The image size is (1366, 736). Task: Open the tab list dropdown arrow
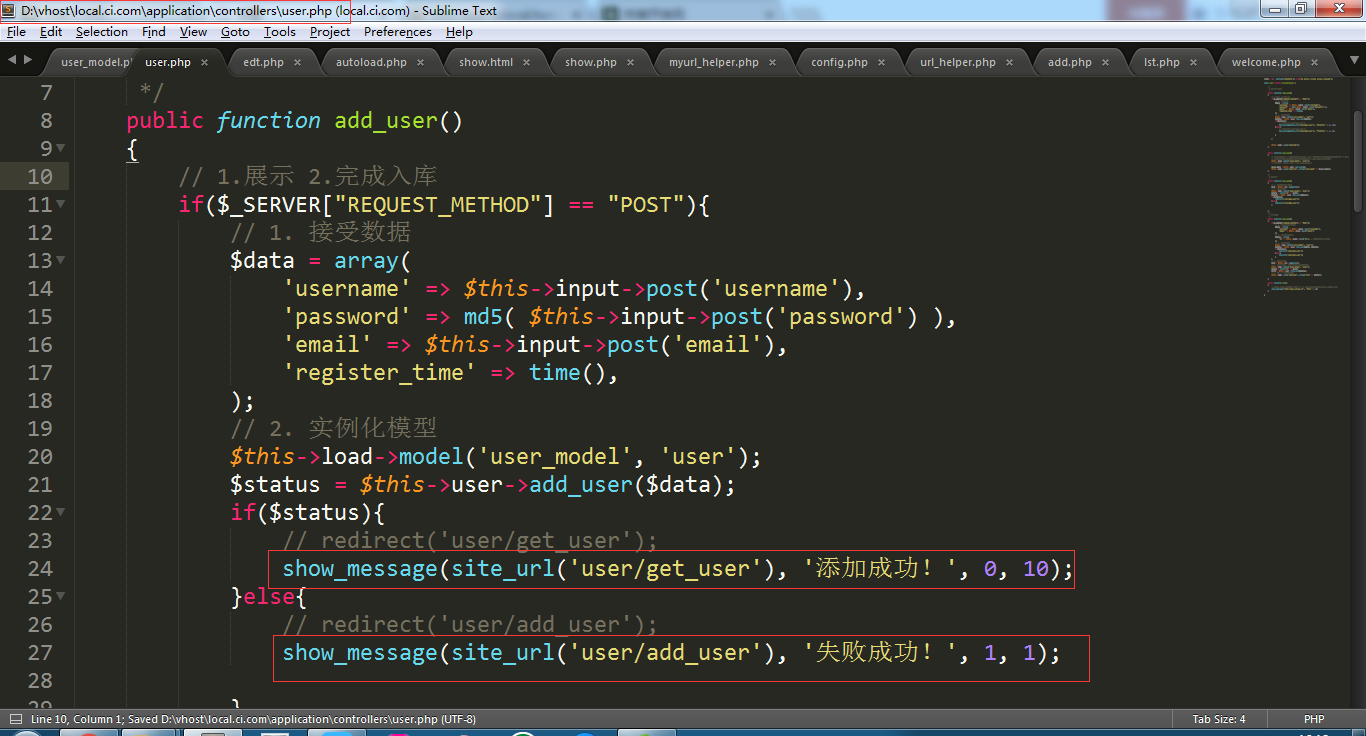[x=1352, y=60]
